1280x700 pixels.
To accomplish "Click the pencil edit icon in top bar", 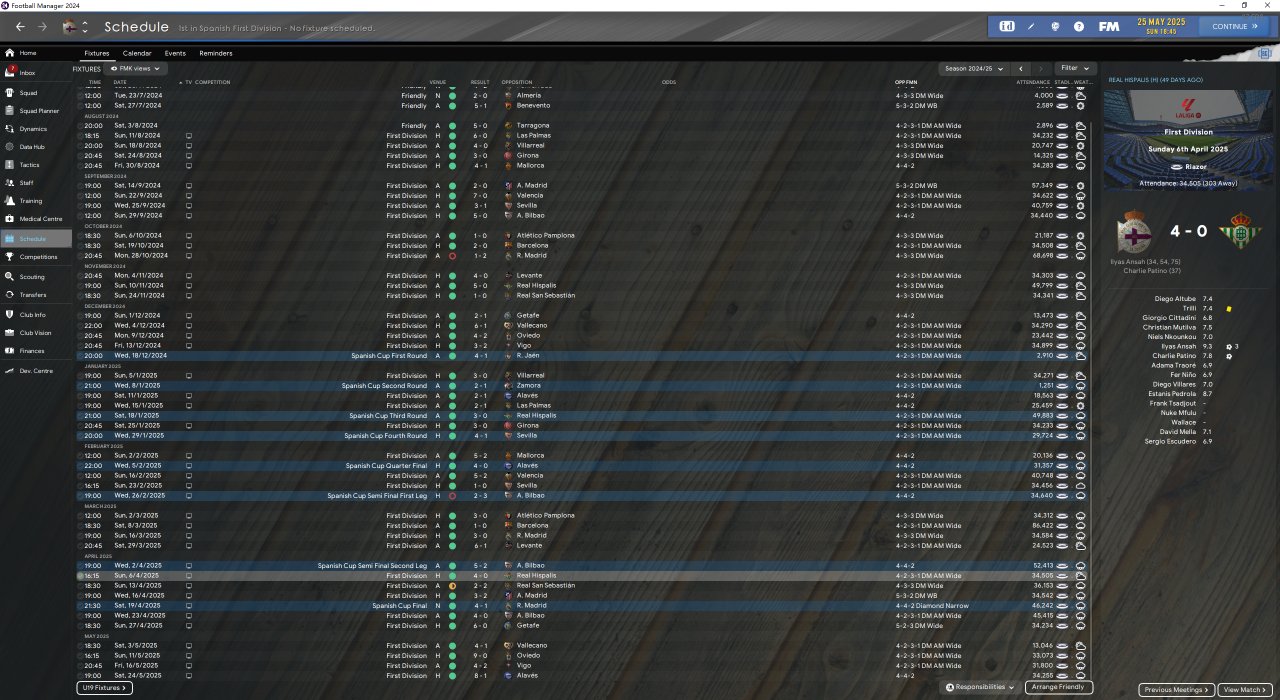I will tap(1031, 26).
